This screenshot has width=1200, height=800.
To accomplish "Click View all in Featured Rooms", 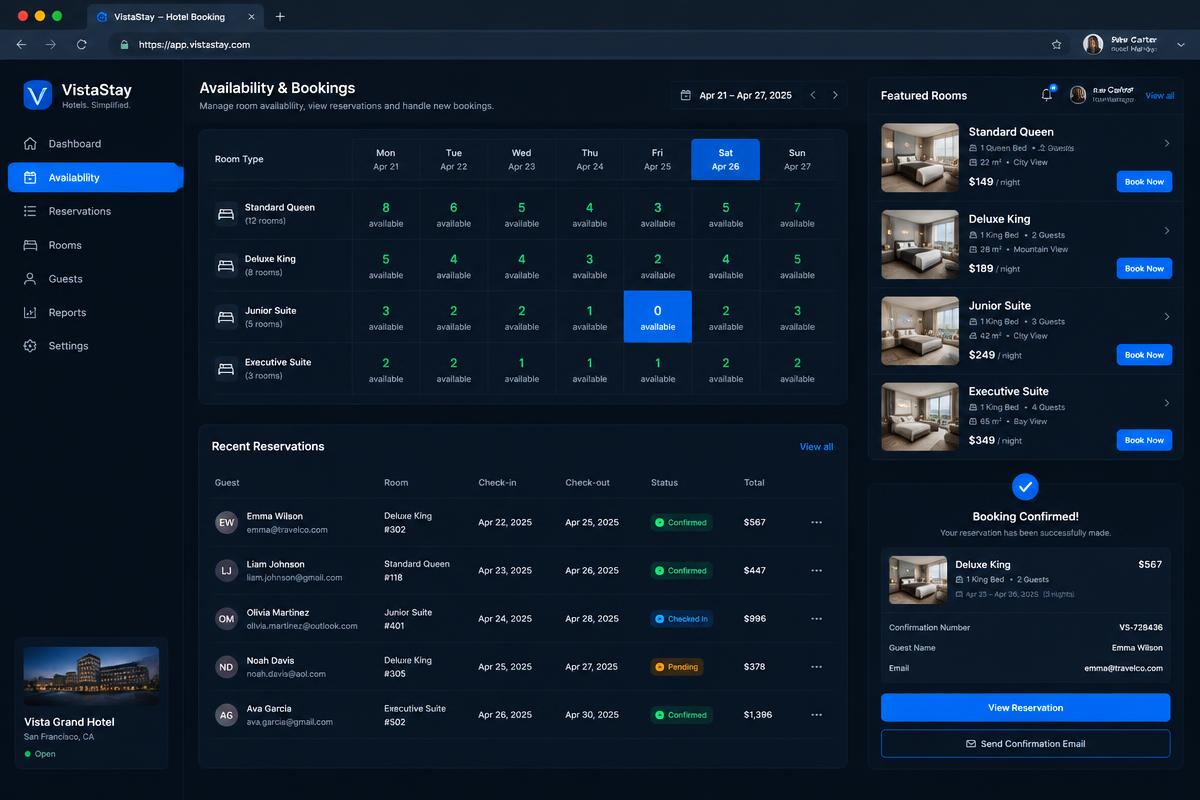I will [x=1160, y=96].
